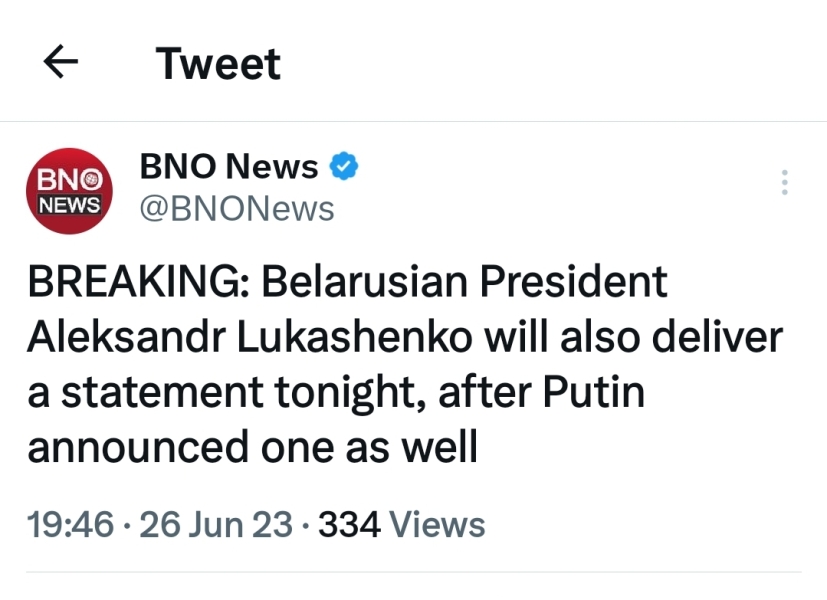827x600 pixels.
Task: Open the BNO News display name
Action: pos(229,167)
